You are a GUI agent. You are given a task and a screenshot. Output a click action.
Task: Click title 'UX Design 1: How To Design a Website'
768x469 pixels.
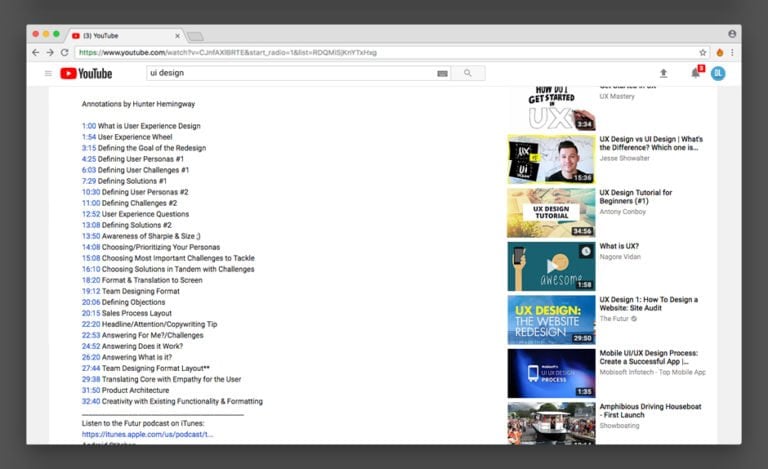[648, 304]
